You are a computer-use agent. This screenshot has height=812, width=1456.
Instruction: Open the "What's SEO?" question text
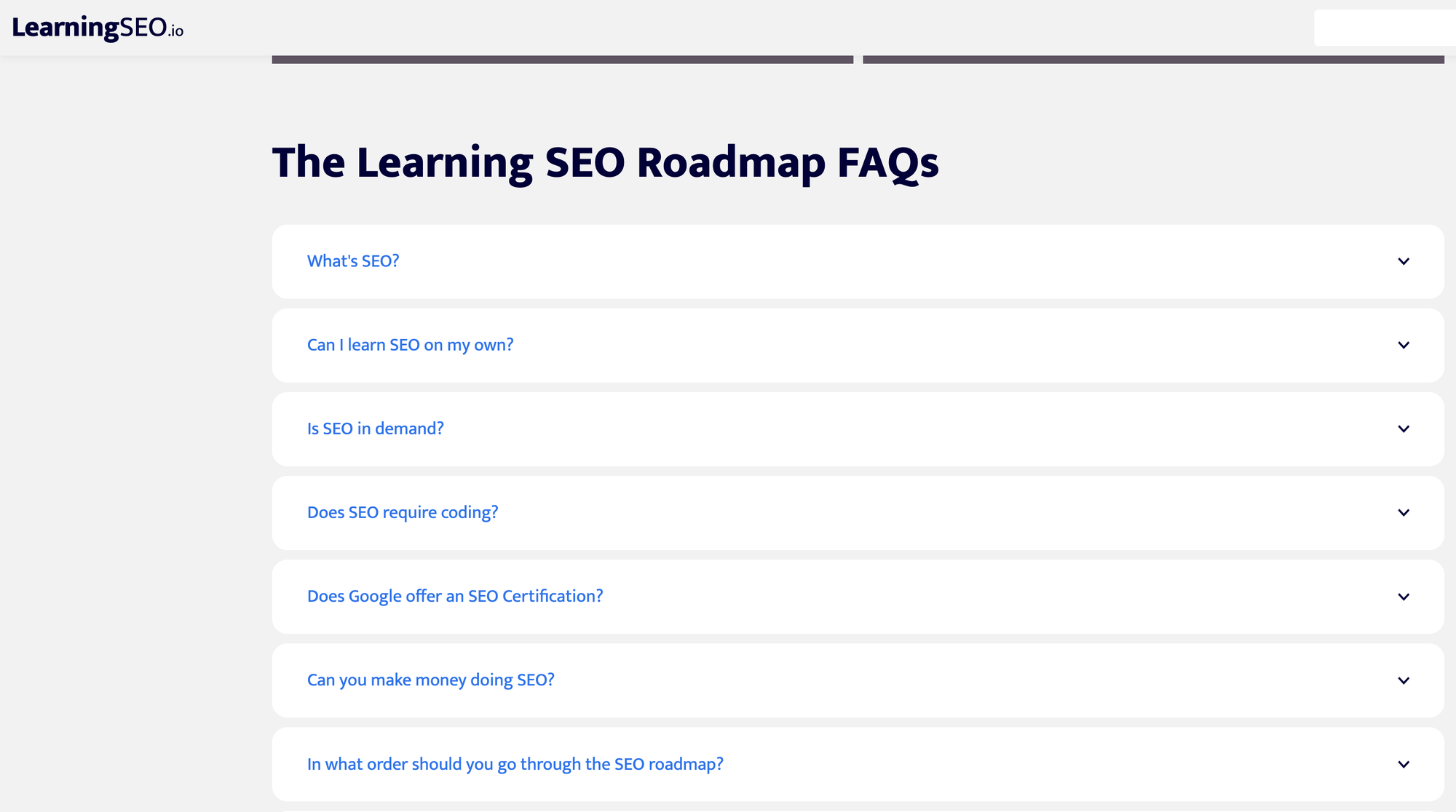(353, 261)
